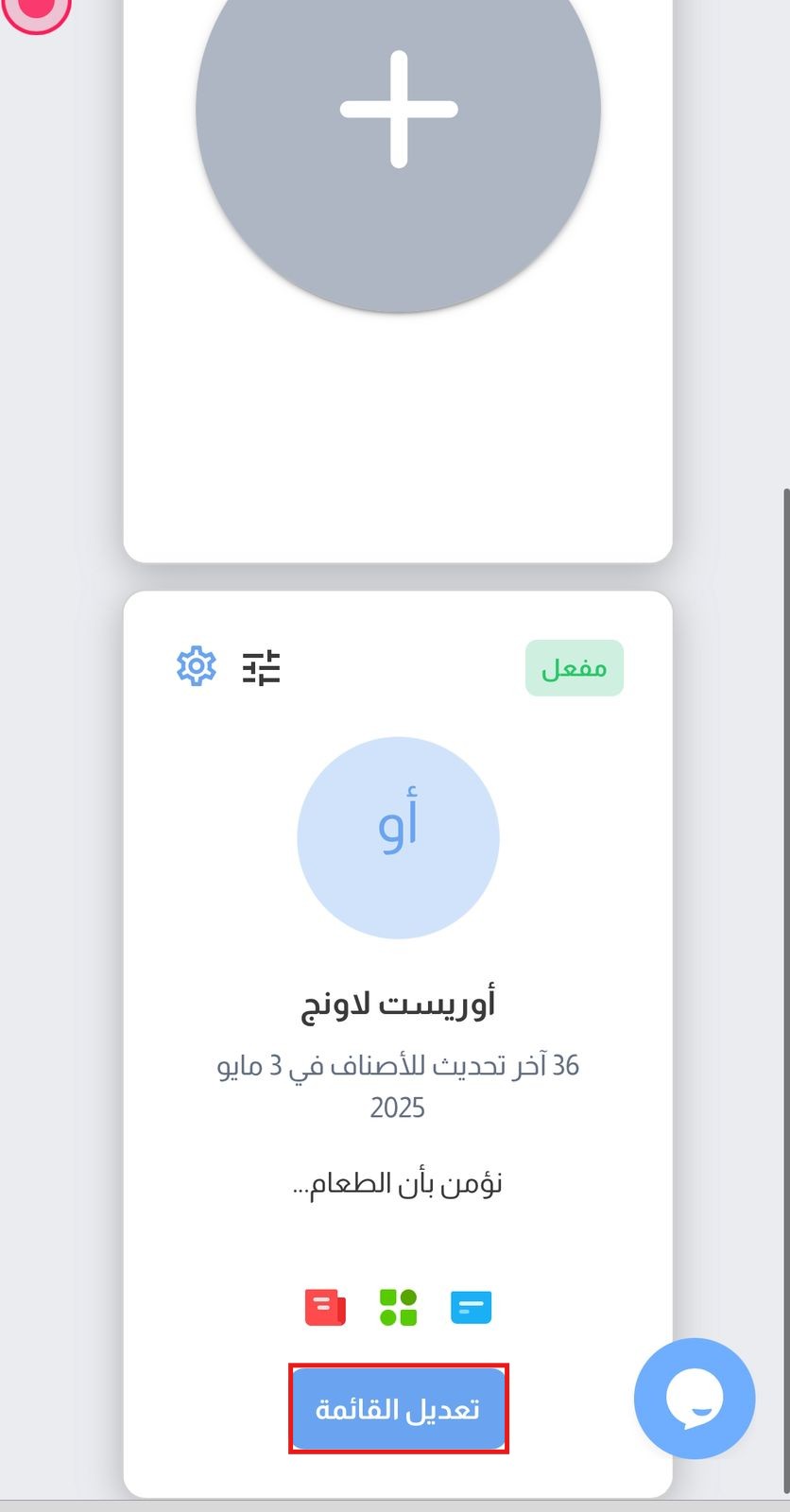Click the مايو month word in update line

[x=242, y=1066]
